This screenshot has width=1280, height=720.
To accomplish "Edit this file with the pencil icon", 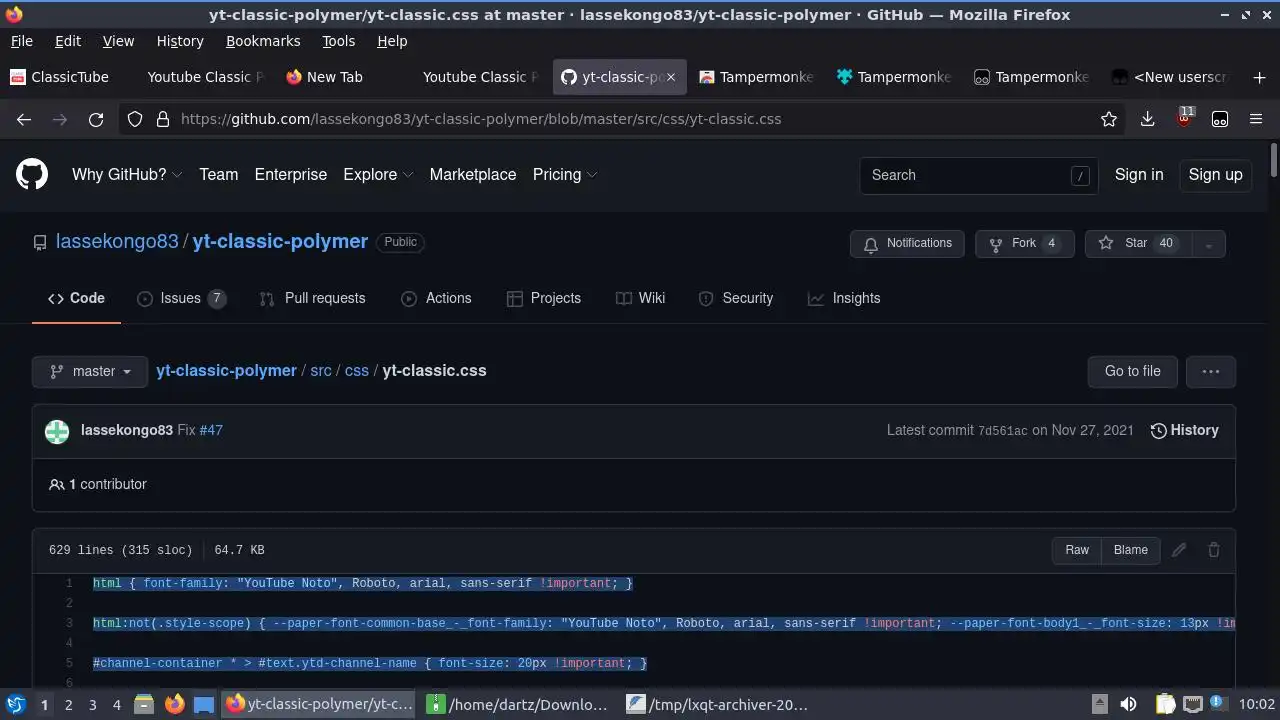I will pyautogui.click(x=1179, y=550).
